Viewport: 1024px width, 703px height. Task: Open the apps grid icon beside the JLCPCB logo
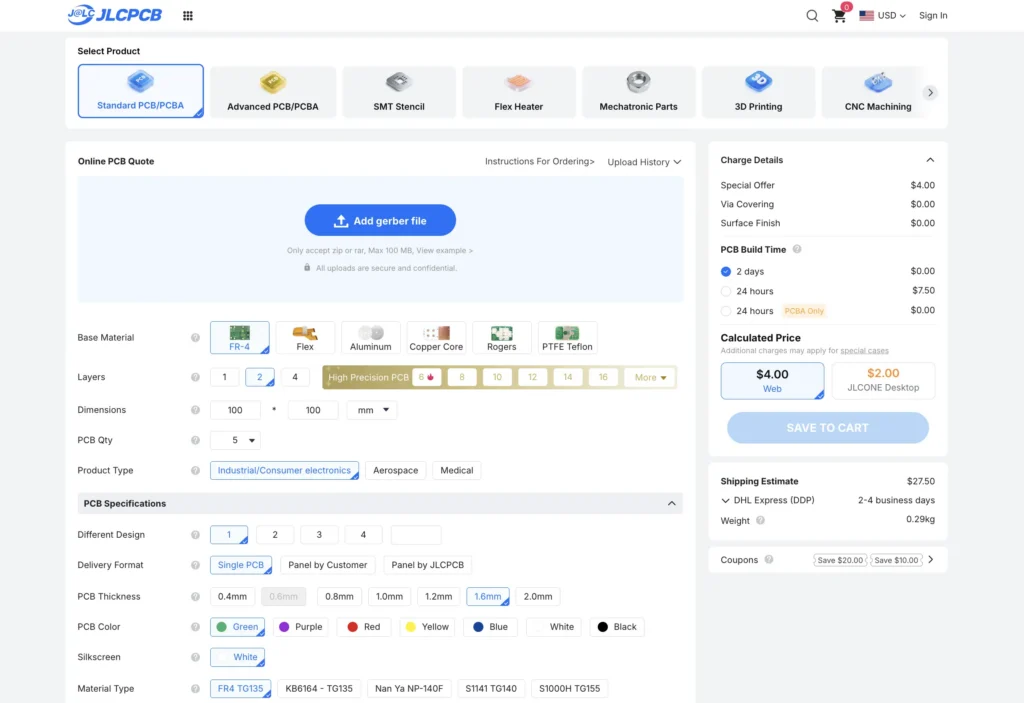[187, 16]
